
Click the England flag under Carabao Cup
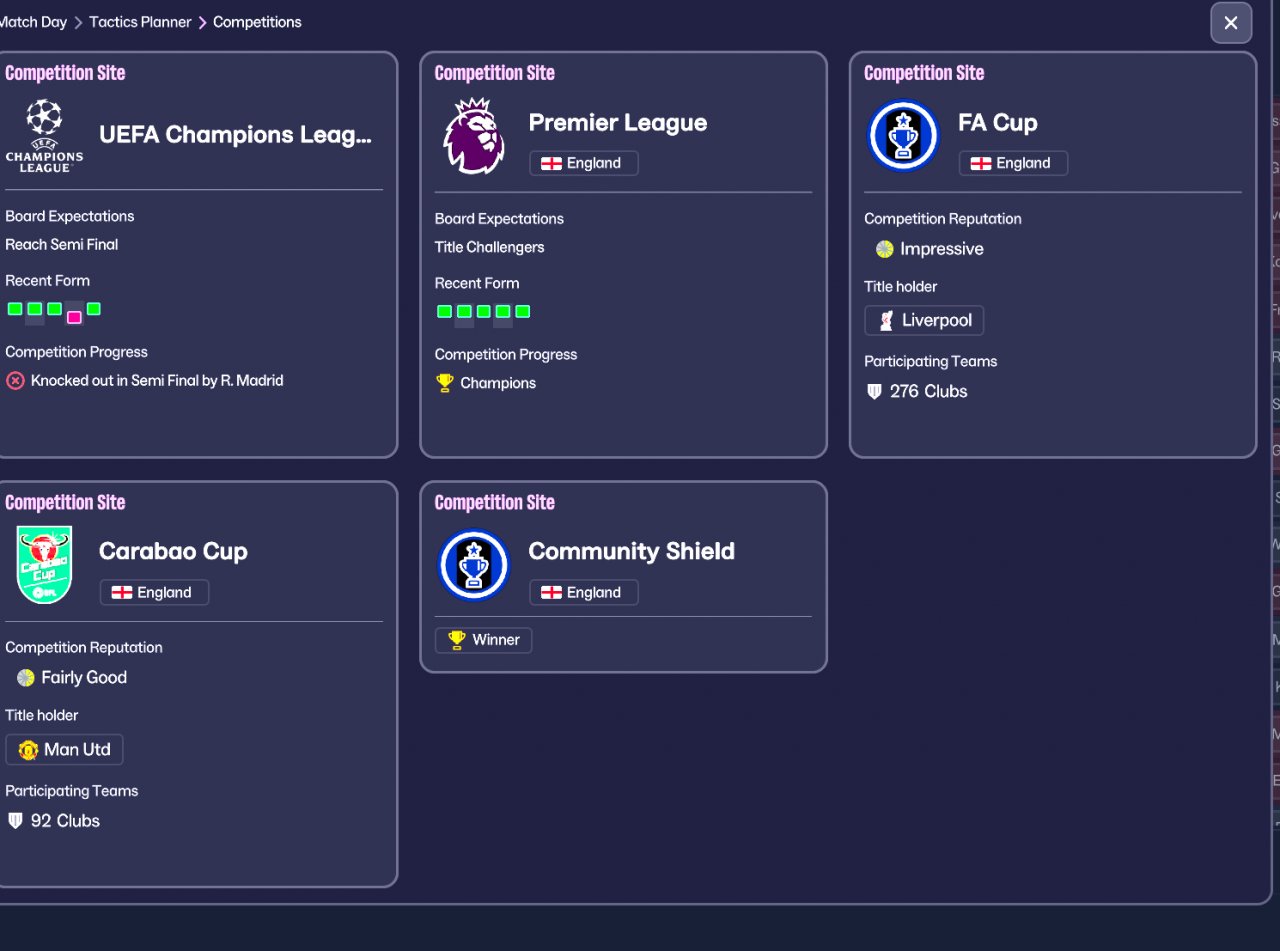pyautogui.click(x=122, y=593)
